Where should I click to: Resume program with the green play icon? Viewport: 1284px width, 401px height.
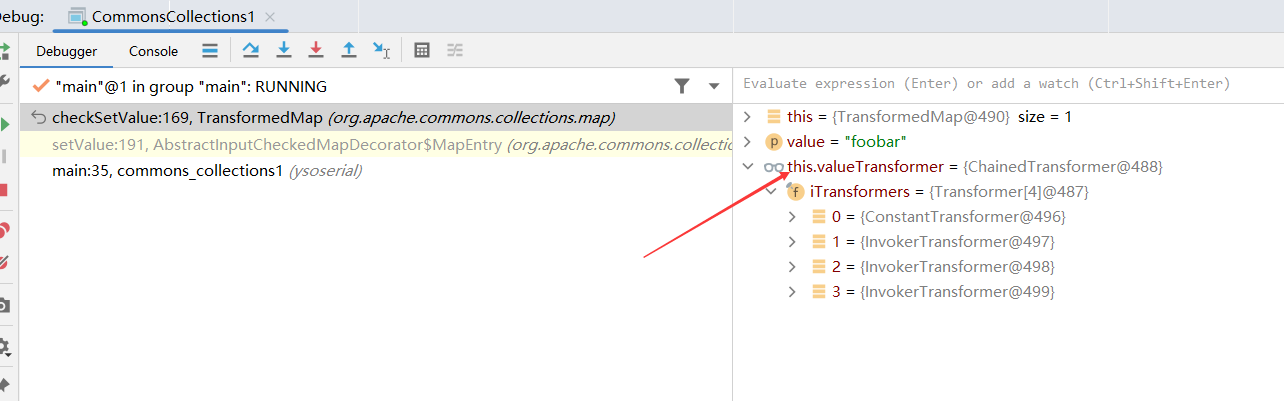[5, 124]
